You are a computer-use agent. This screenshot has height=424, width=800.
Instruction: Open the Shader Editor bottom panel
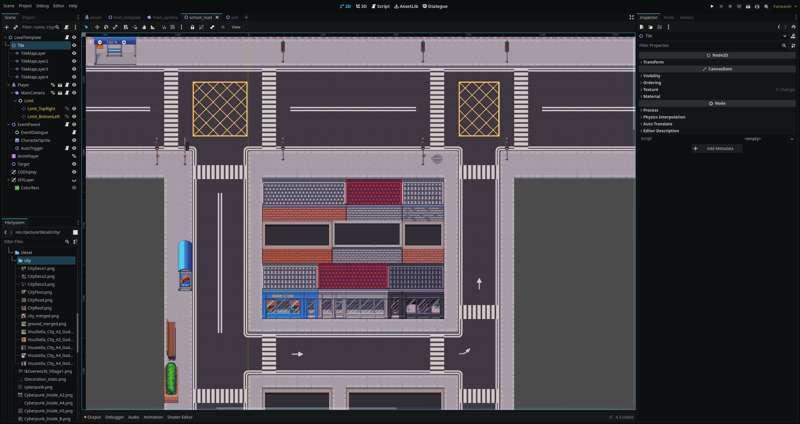point(180,417)
